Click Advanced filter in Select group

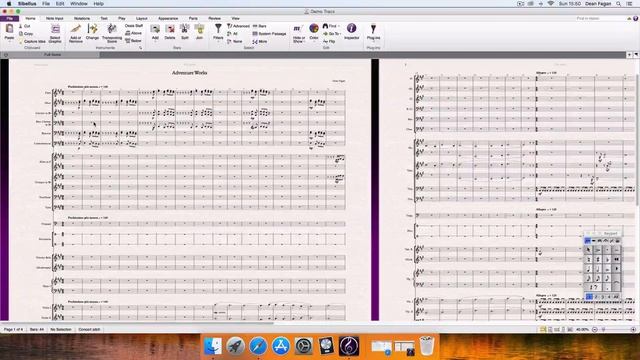coord(238,26)
